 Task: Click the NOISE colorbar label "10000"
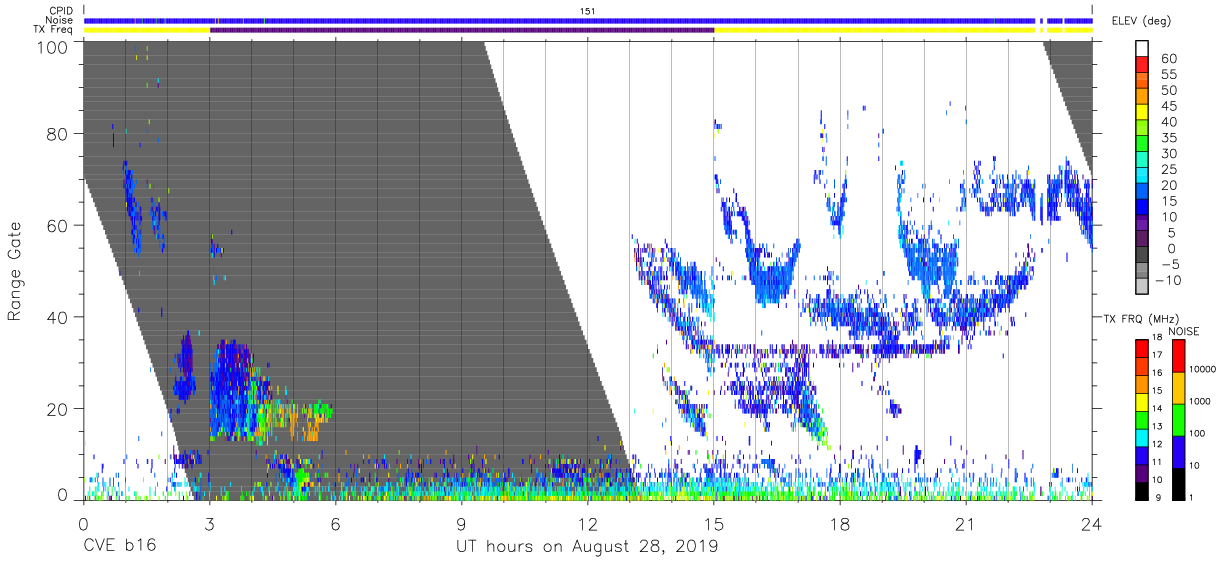(1205, 369)
